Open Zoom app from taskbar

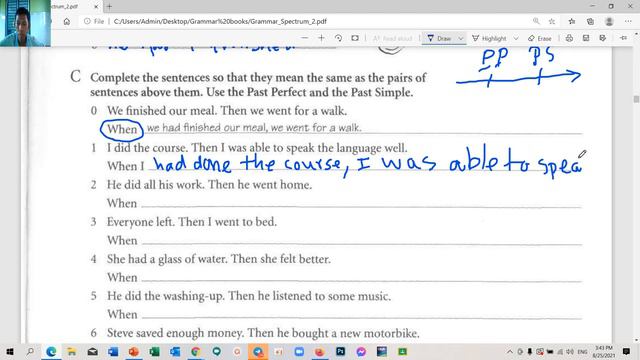coord(299,351)
